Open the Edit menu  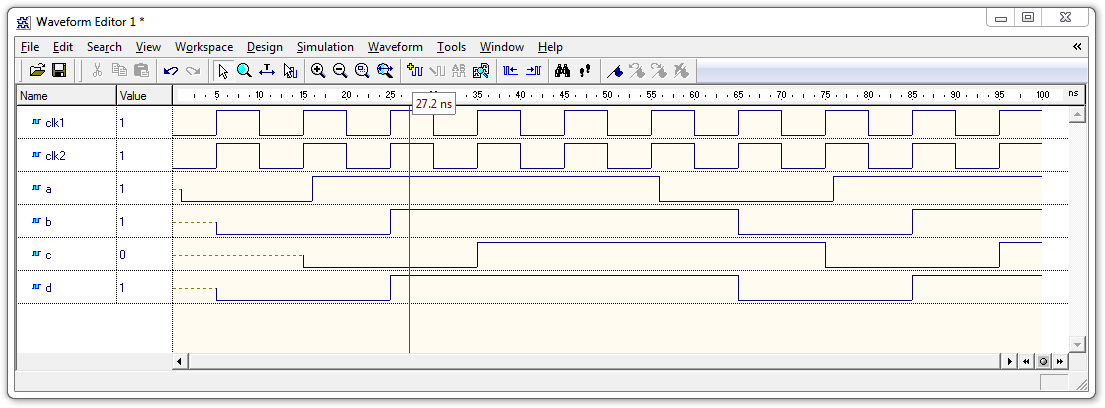pyautogui.click(x=63, y=47)
